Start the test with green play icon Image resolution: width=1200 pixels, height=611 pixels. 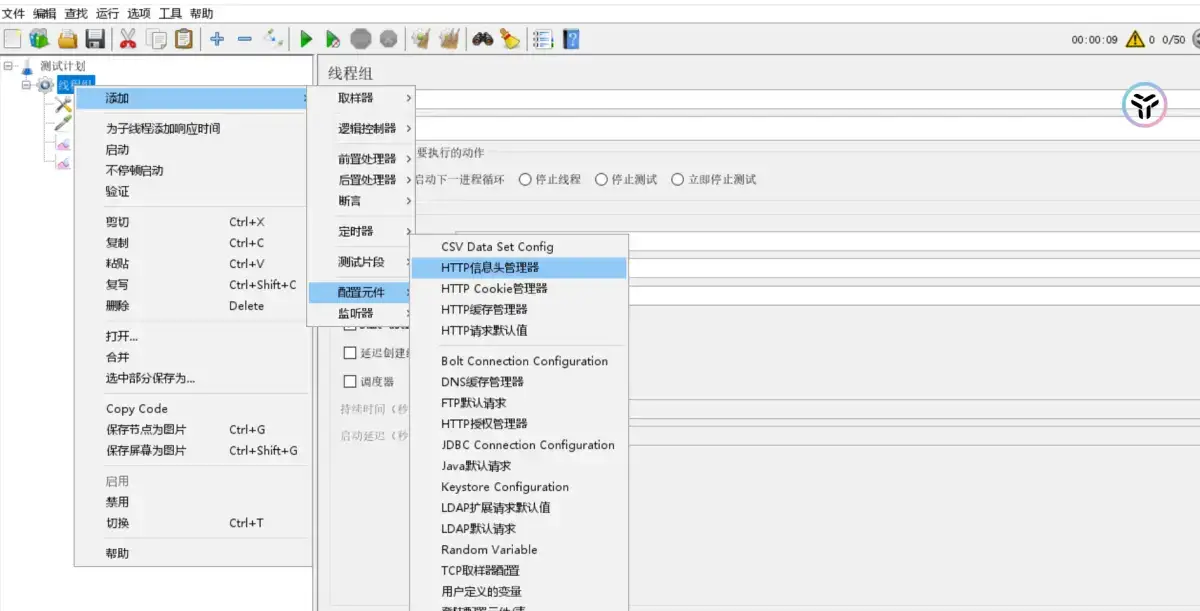(305, 38)
